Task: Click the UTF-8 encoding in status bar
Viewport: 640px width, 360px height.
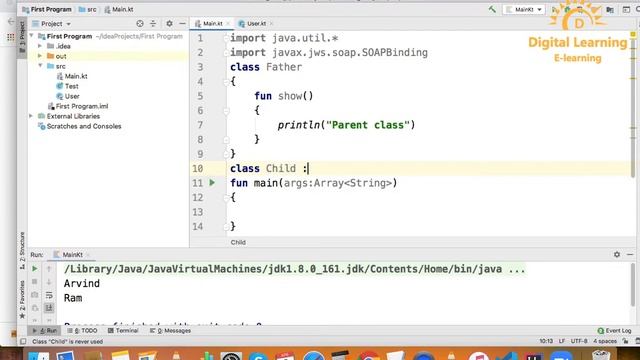Action: tap(579, 341)
